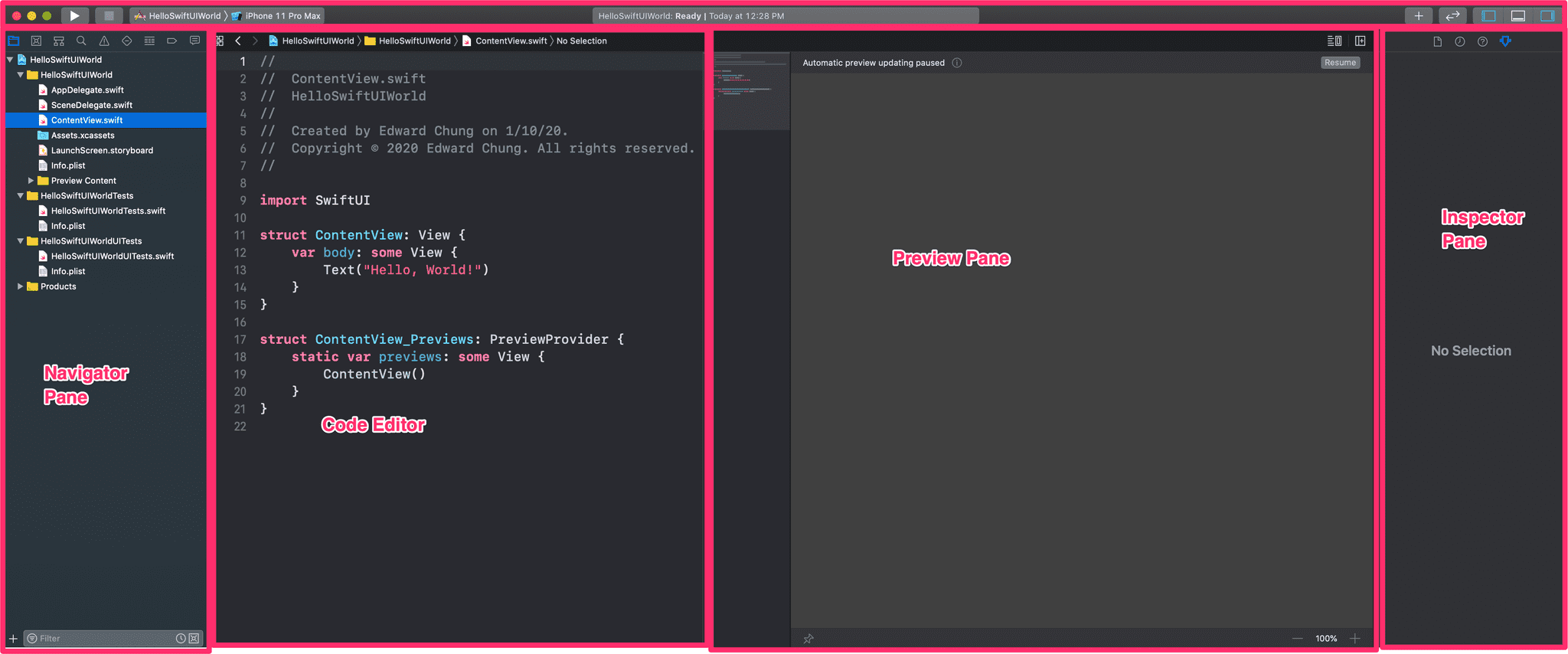
Task: Choose the HelloSwiftUIWorld scheme selector
Action: tap(178, 15)
